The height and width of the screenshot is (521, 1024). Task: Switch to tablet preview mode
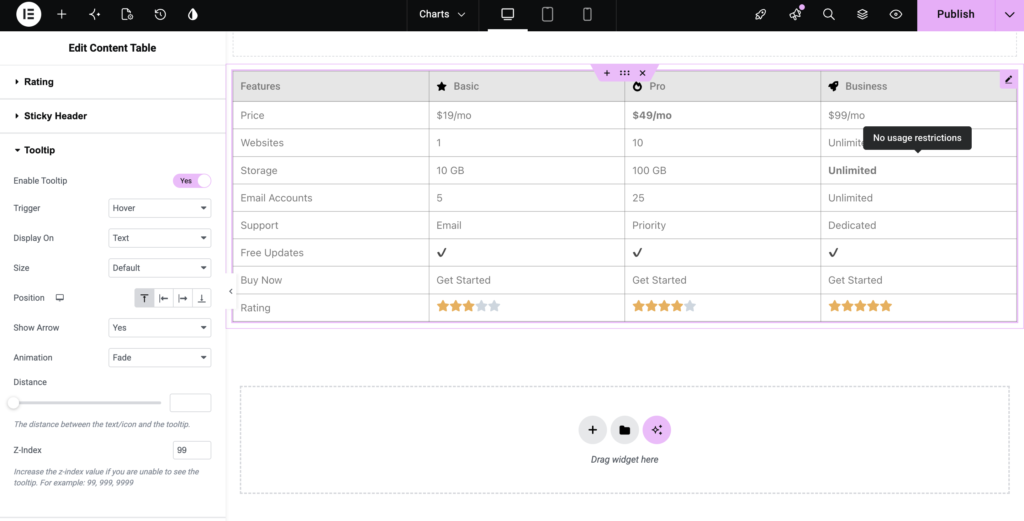[x=547, y=14]
